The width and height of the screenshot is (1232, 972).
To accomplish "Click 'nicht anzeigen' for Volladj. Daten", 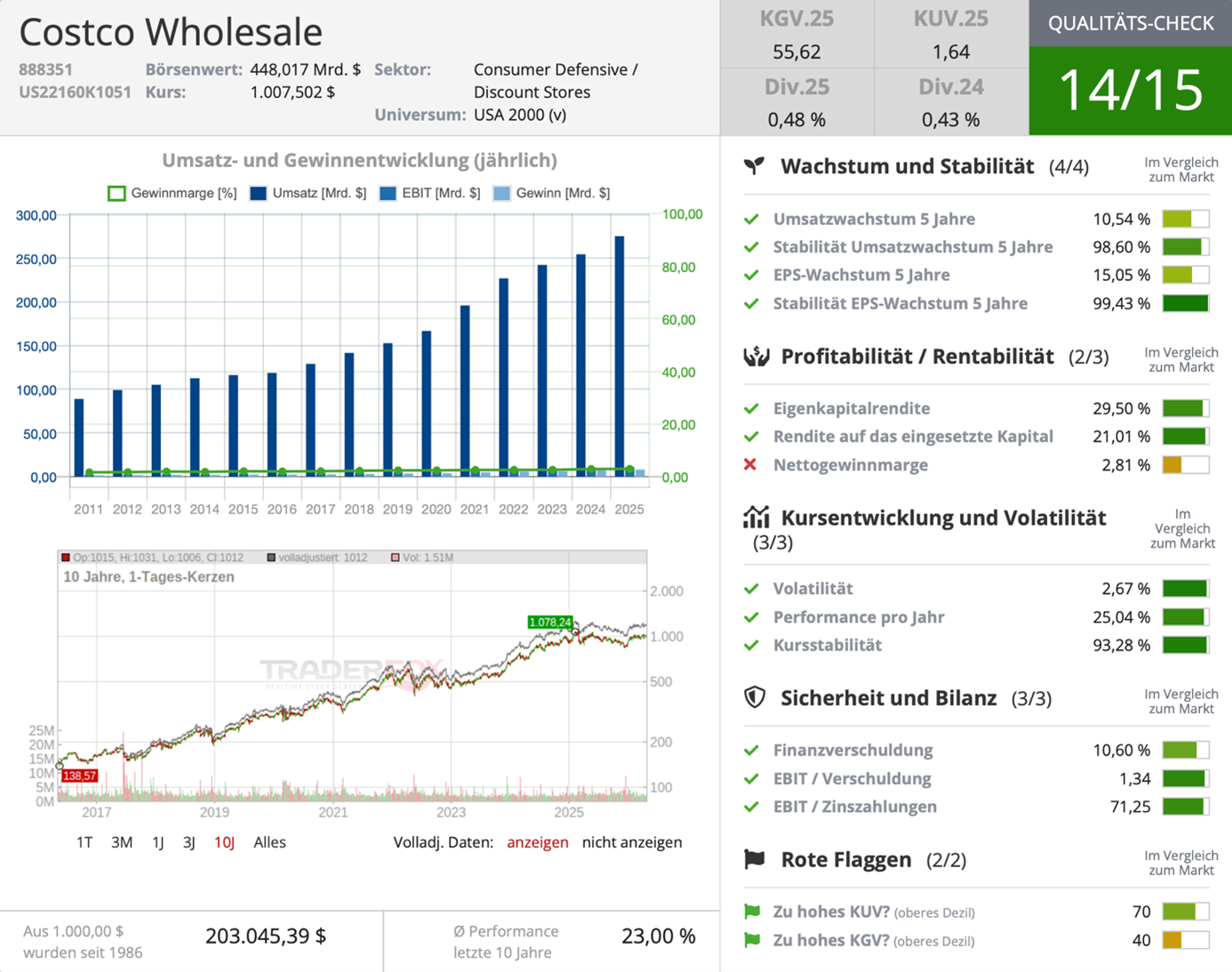I will coord(632,842).
